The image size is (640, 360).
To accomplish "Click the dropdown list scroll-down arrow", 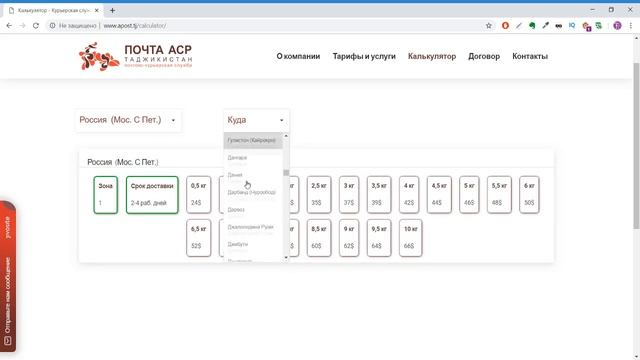I will coord(286,258).
